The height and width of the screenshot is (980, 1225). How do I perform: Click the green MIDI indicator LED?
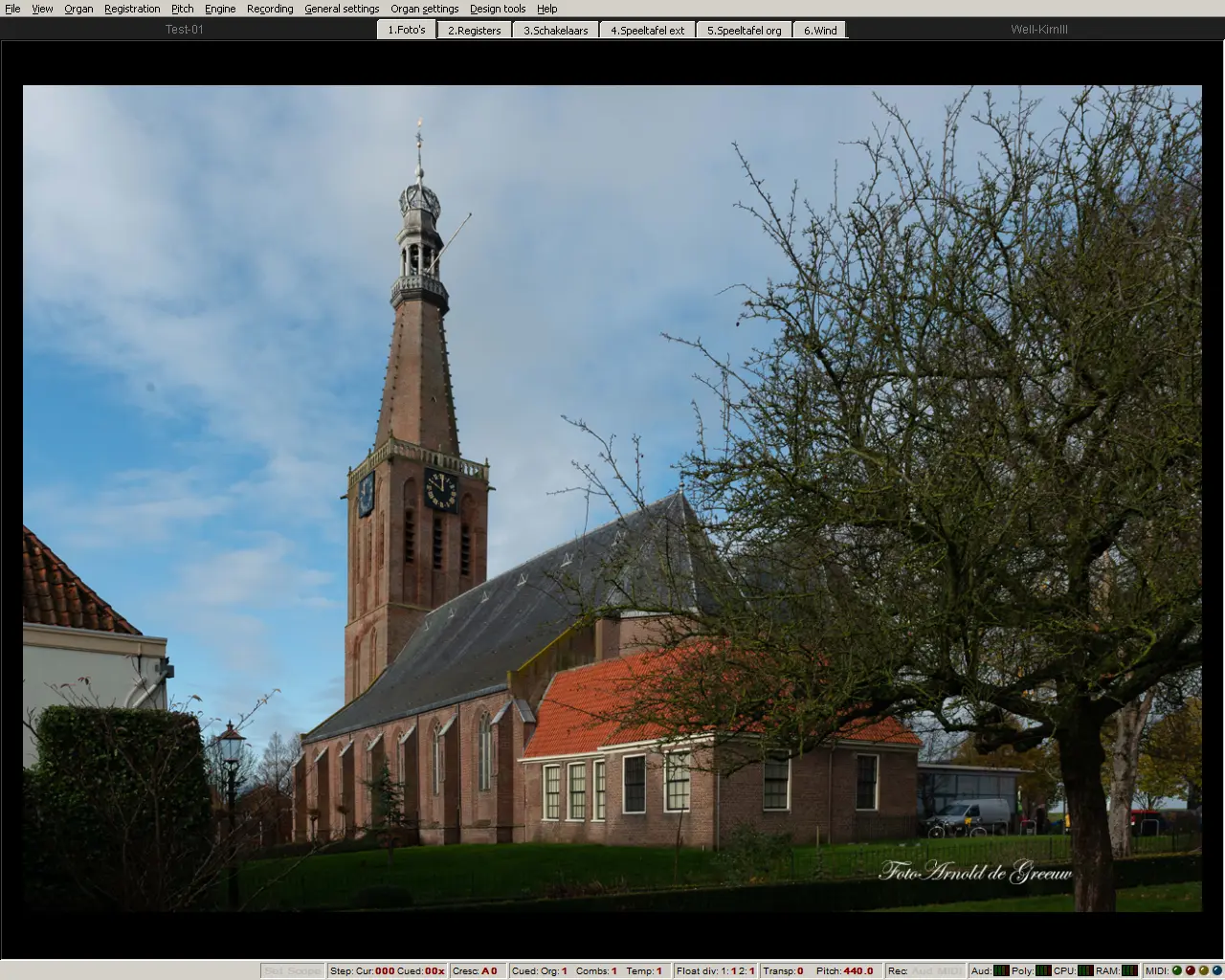[x=1177, y=970]
